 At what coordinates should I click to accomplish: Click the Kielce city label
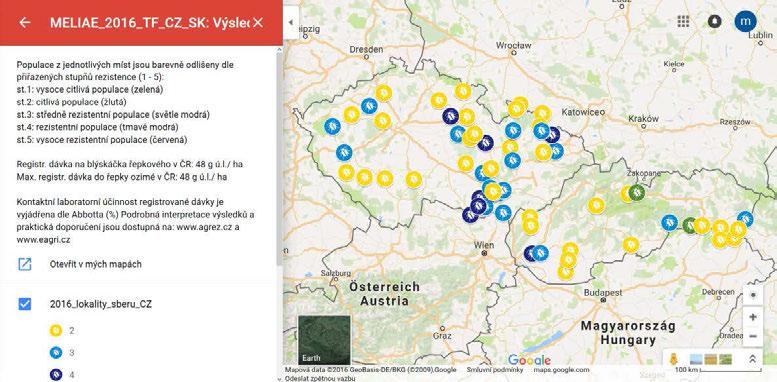673,64
